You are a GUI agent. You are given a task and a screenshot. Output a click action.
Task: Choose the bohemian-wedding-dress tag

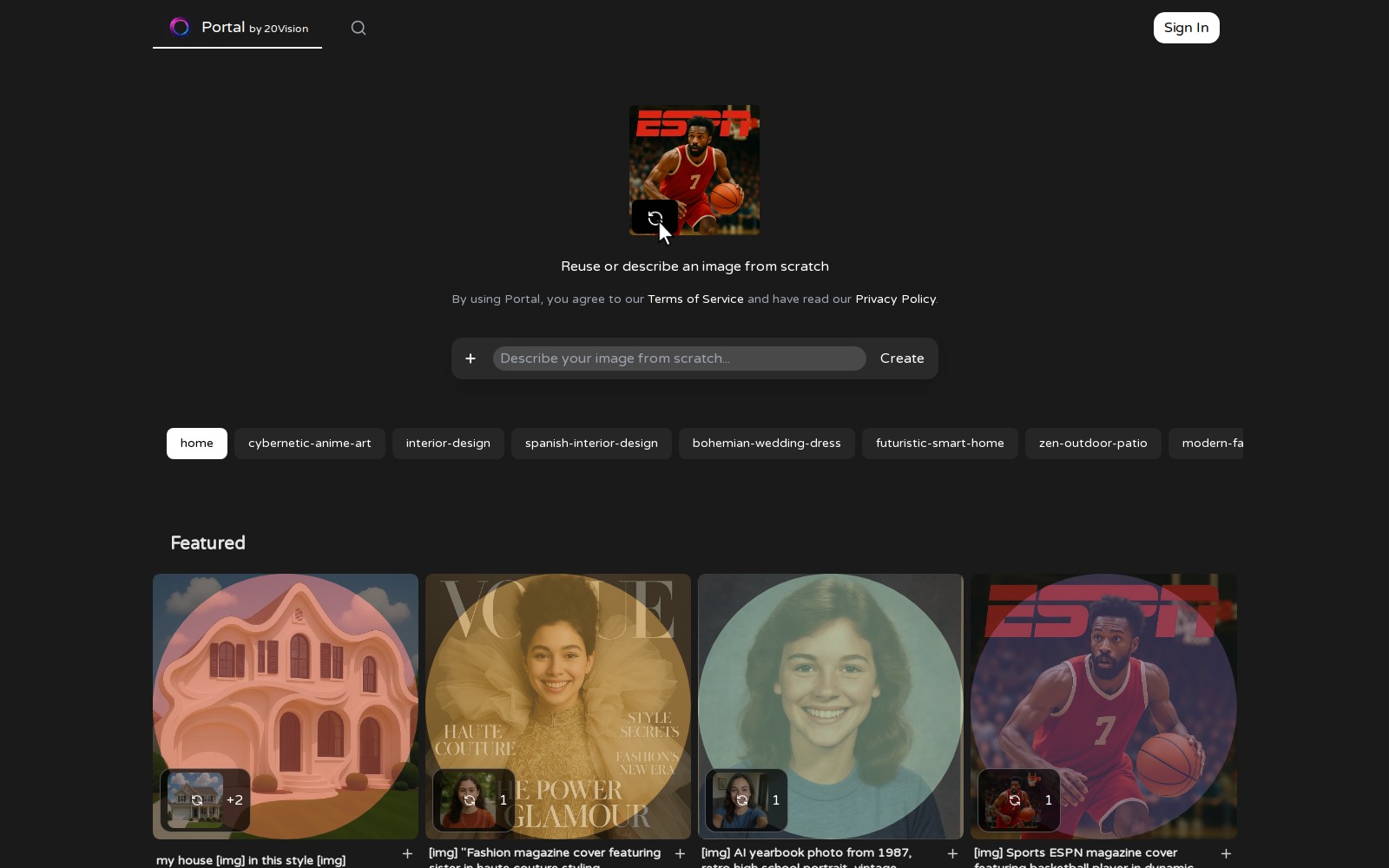click(767, 444)
